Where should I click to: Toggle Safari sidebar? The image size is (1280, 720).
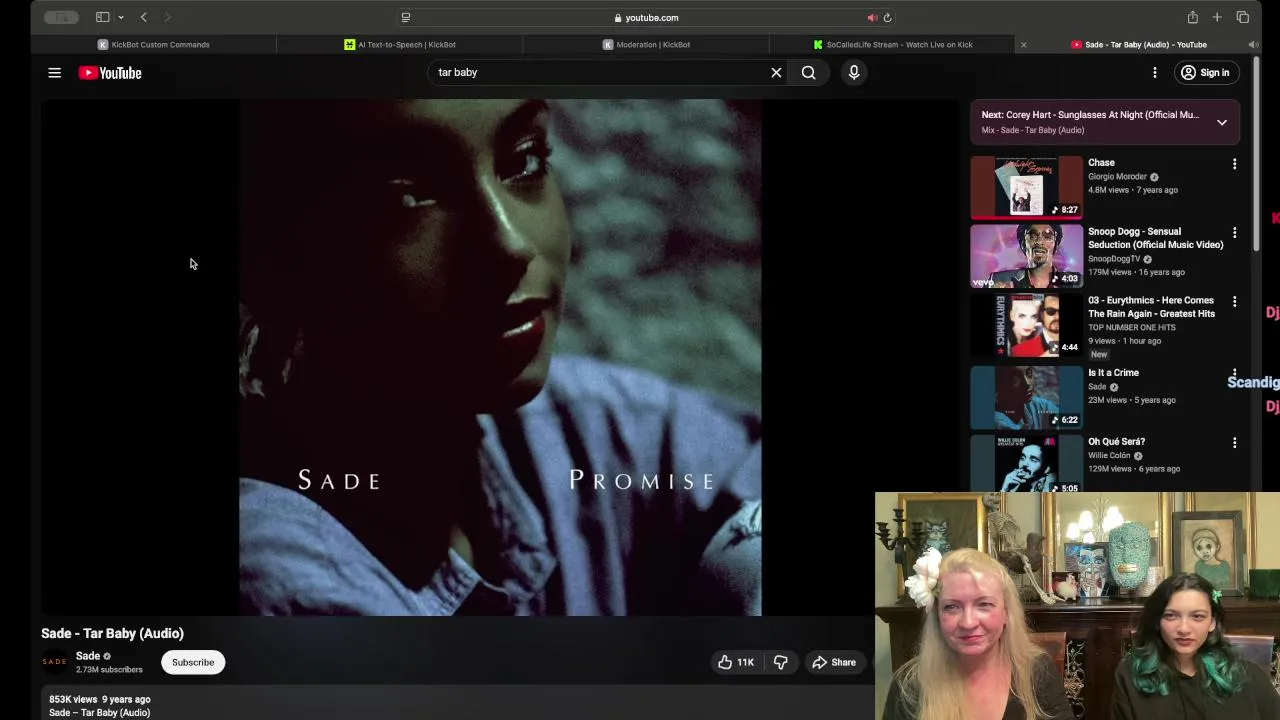102,17
